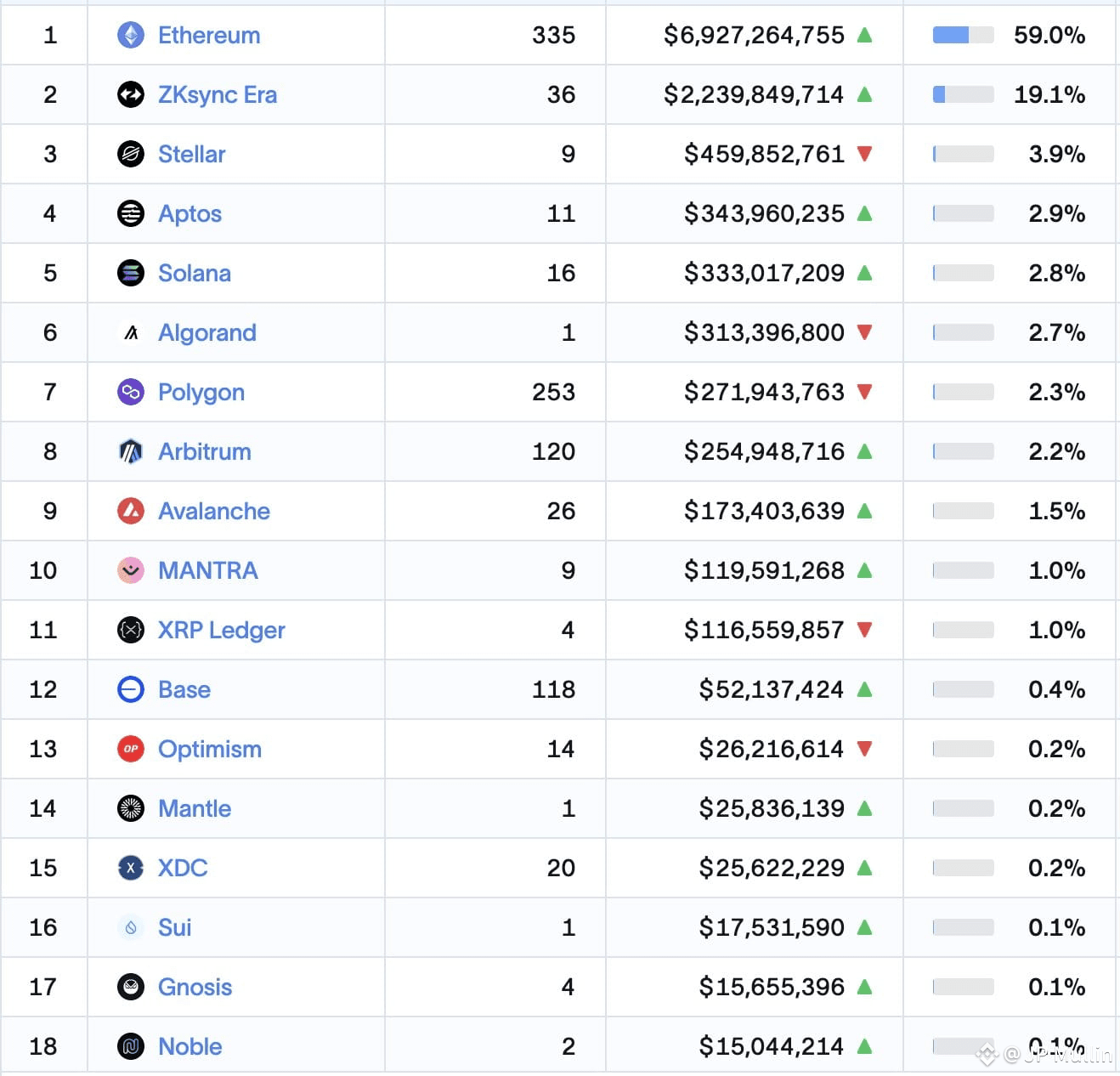
Task: Click the red down arrow beside XRP Ledger's value
Action: [x=865, y=630]
